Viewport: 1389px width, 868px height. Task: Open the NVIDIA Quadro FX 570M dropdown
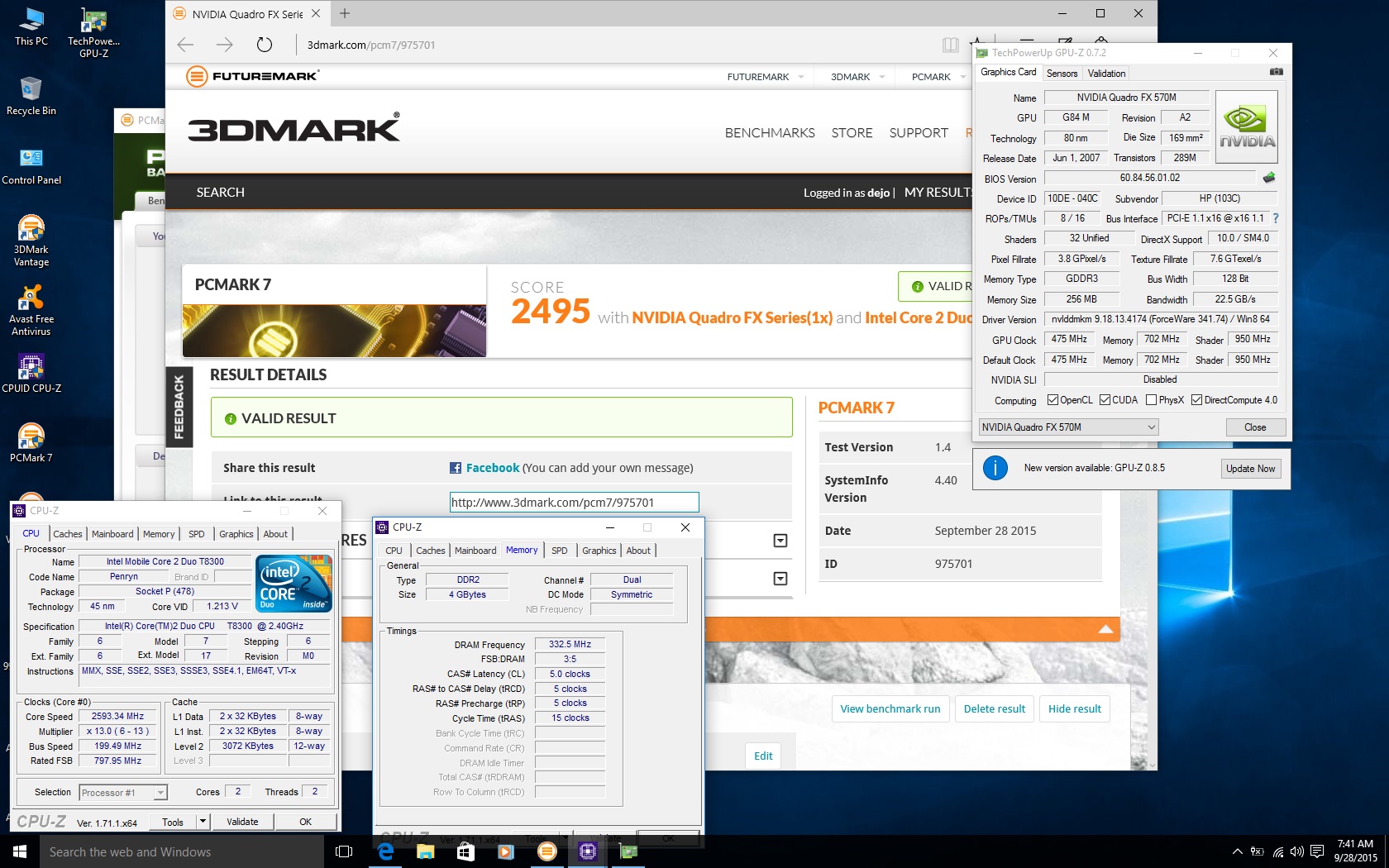tap(1068, 427)
